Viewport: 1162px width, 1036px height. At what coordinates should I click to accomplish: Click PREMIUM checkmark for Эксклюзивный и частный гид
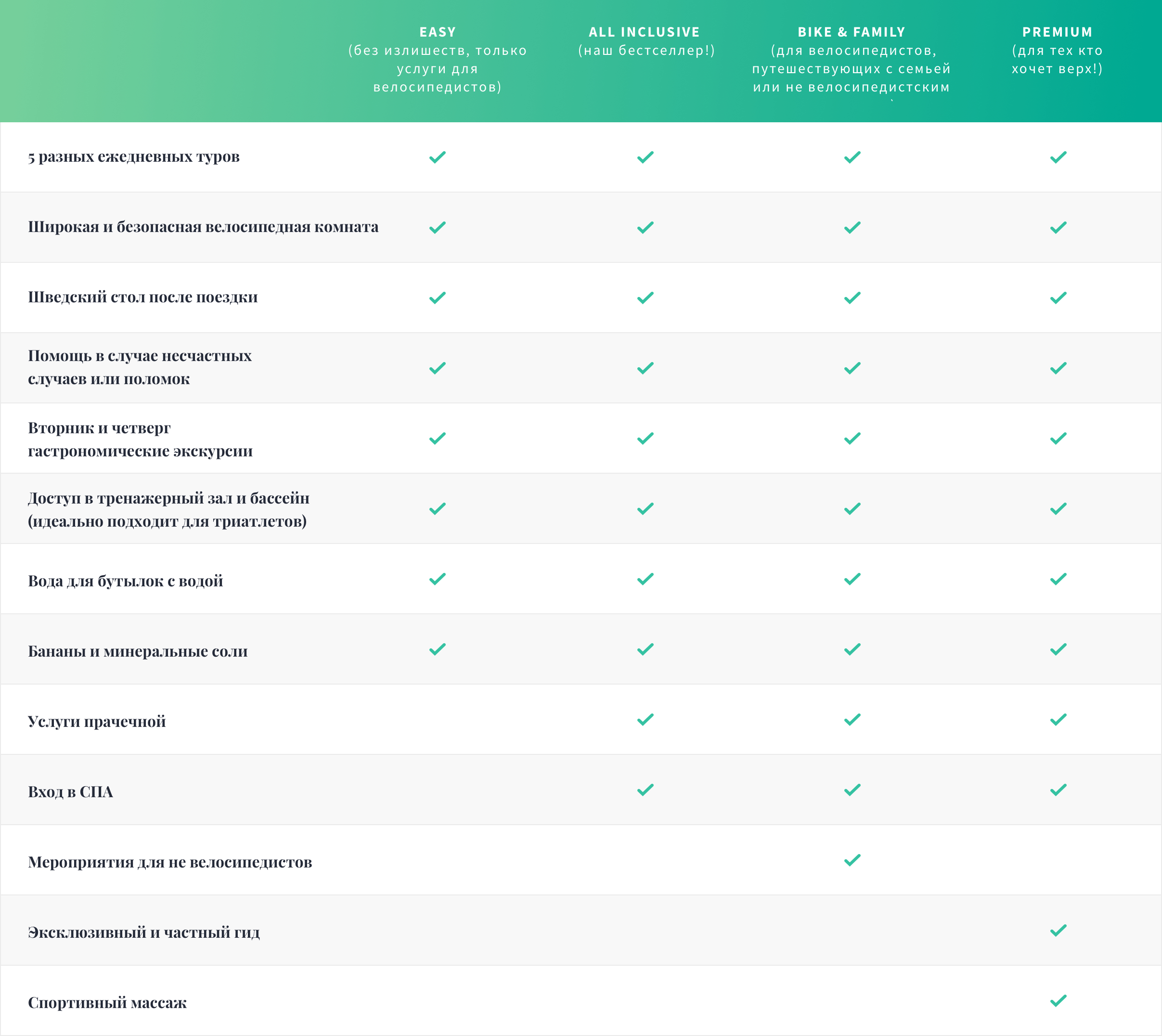tap(1058, 931)
